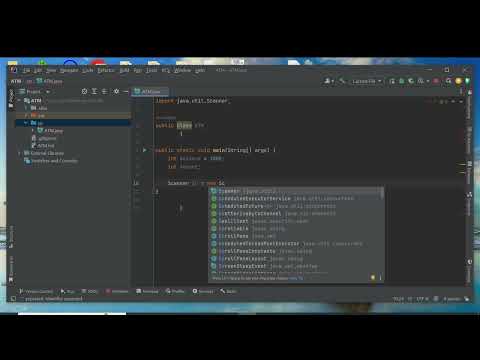This screenshot has height=360, width=480.
Task: Expand External Libraries node
Action: click(19, 153)
